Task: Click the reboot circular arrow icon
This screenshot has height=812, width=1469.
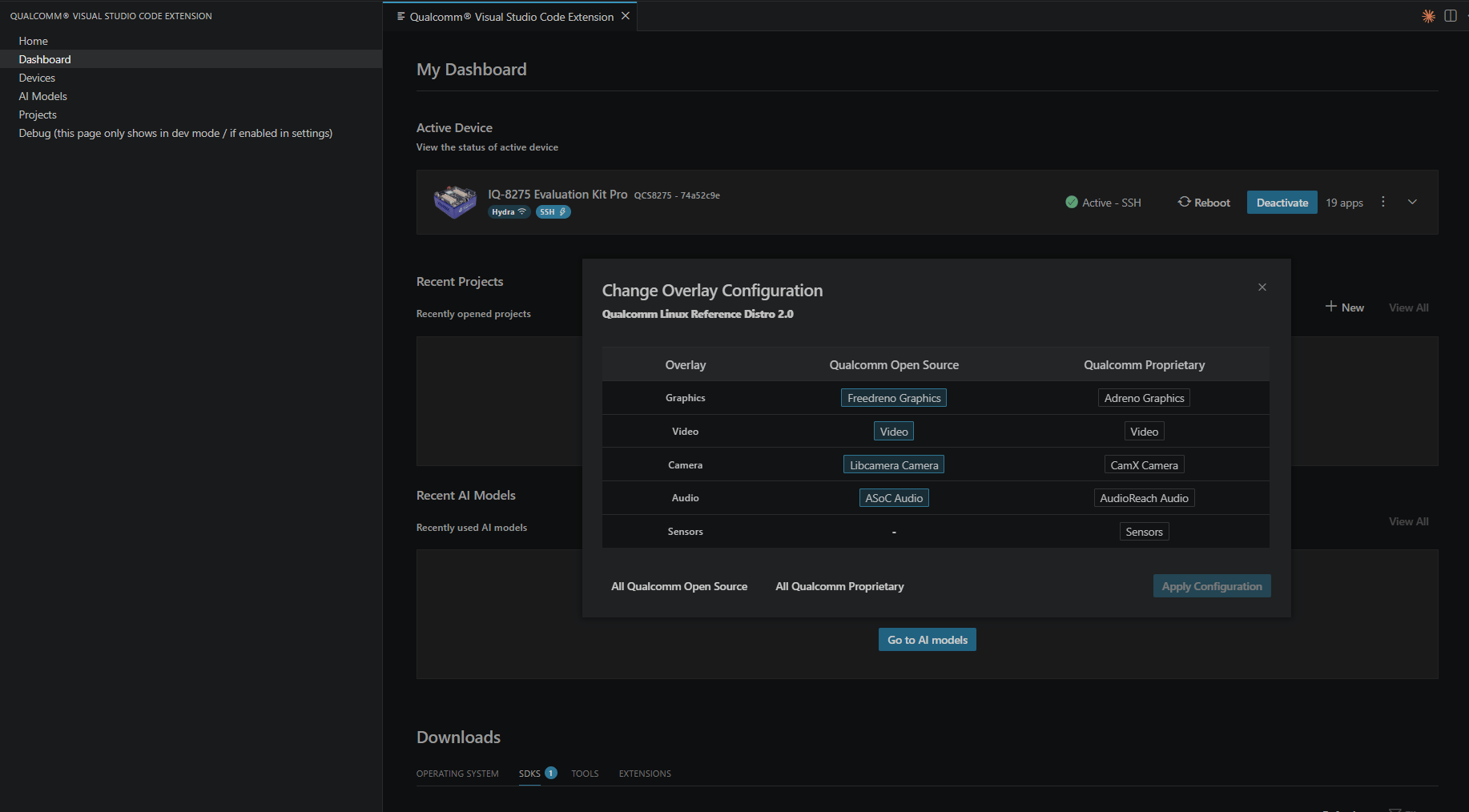Action: tap(1184, 202)
